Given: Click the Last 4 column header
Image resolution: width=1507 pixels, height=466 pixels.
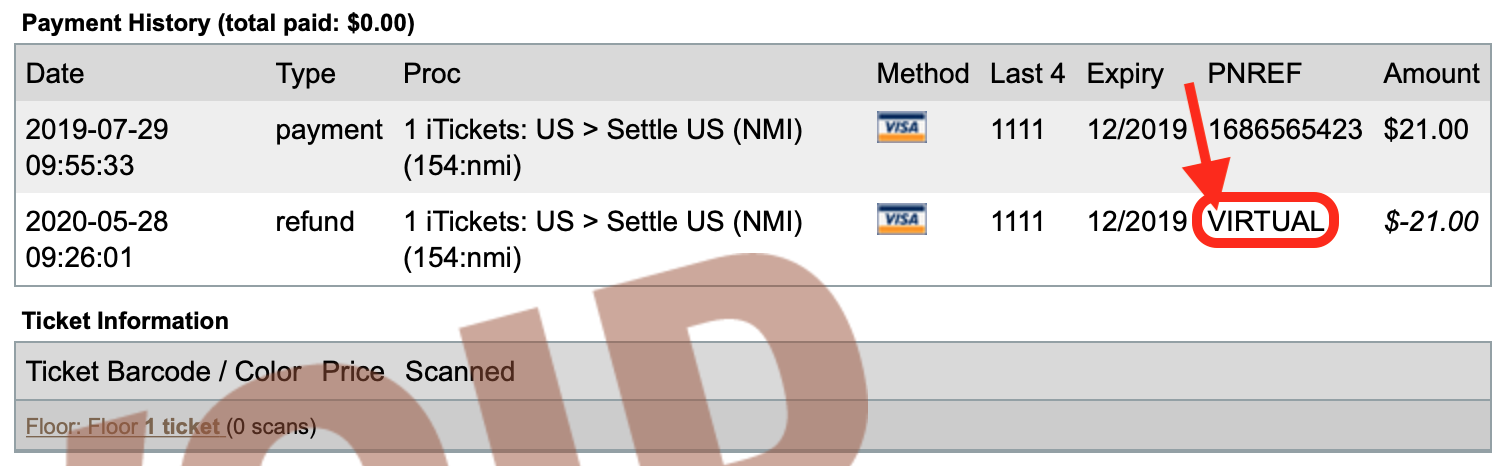Looking at the screenshot, I should point(1028,74).
